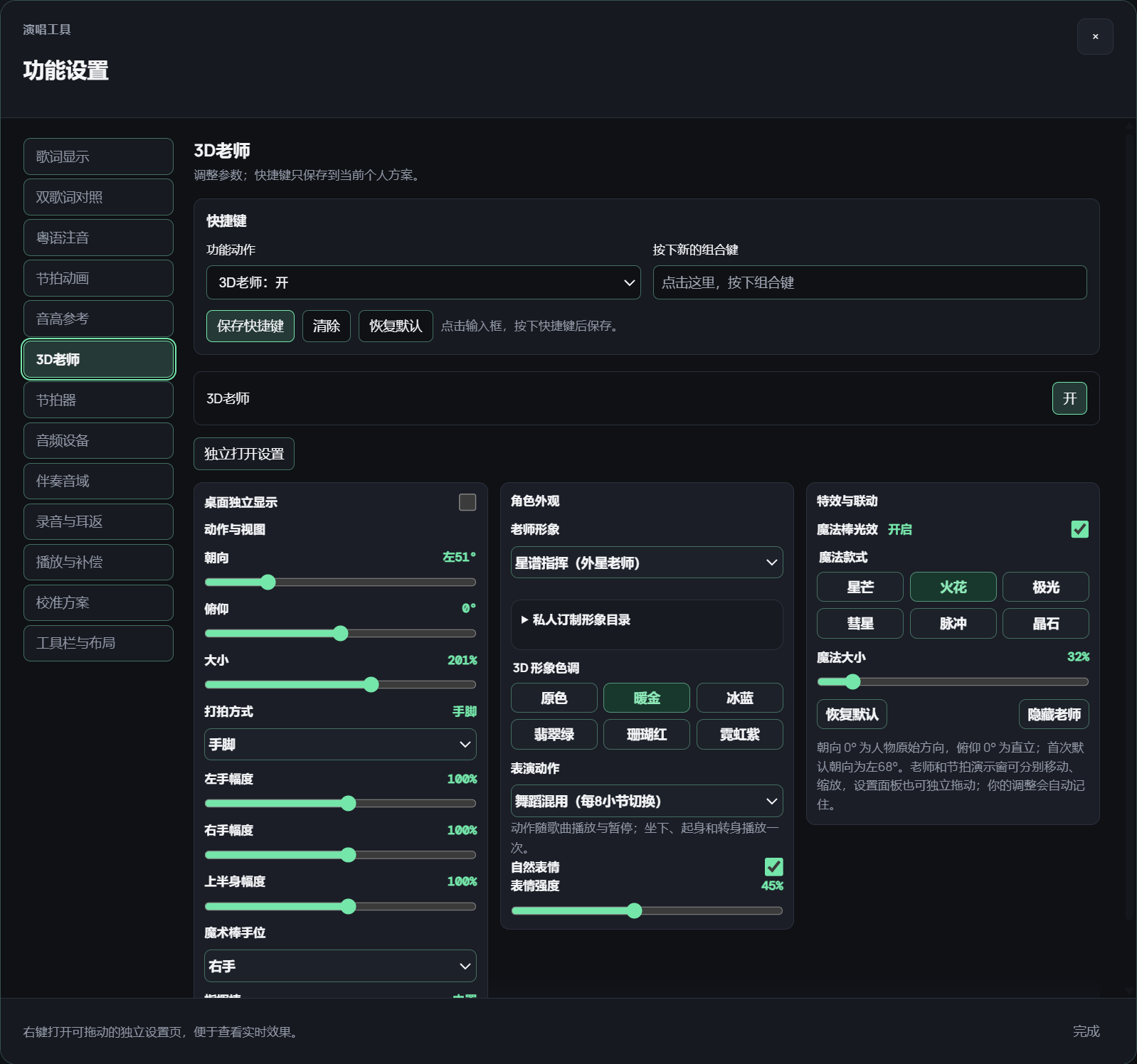Disable the 魔法棒光效 checkbox
The height and width of the screenshot is (1064, 1137).
click(x=1079, y=529)
